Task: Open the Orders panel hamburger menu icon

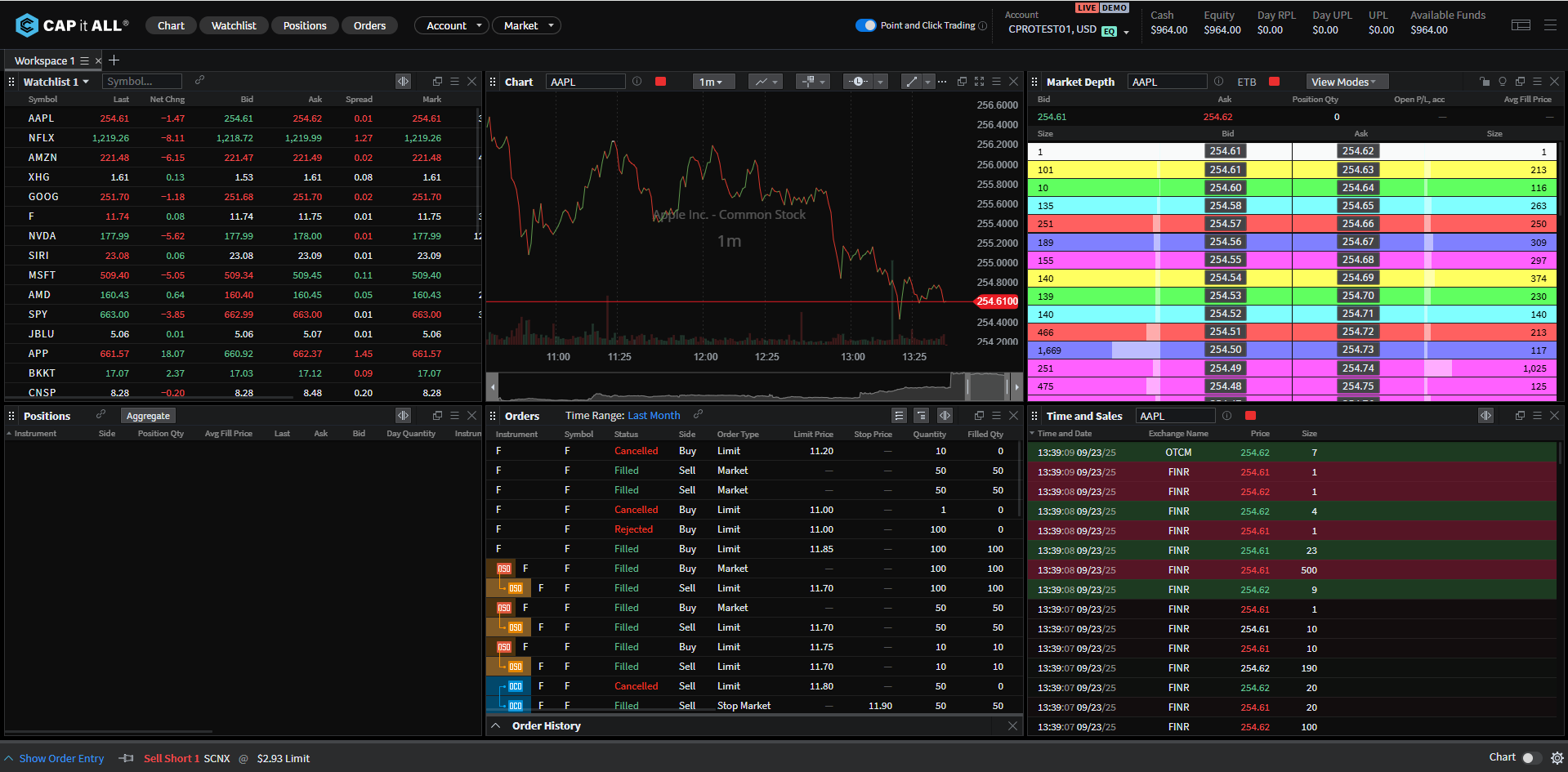Action: [x=996, y=415]
